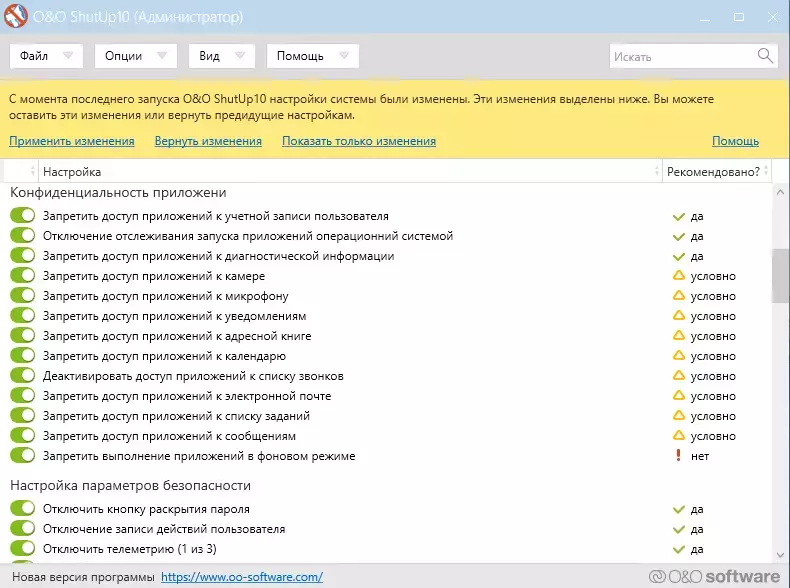Screen dimensions: 790x588
Task: Open the Помощь link in yellow banner
Action: 735,141
